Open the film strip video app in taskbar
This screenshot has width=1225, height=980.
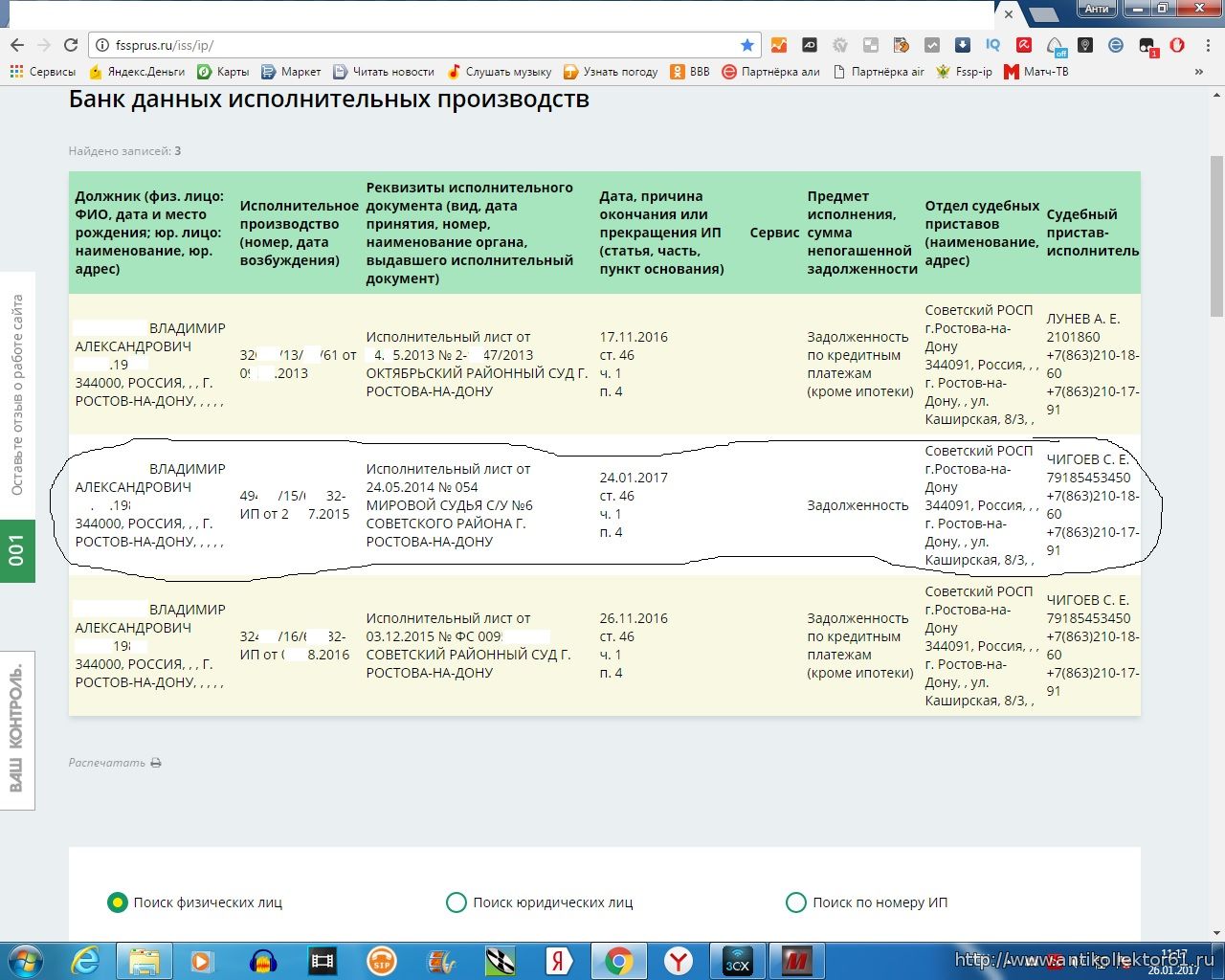tap(323, 960)
